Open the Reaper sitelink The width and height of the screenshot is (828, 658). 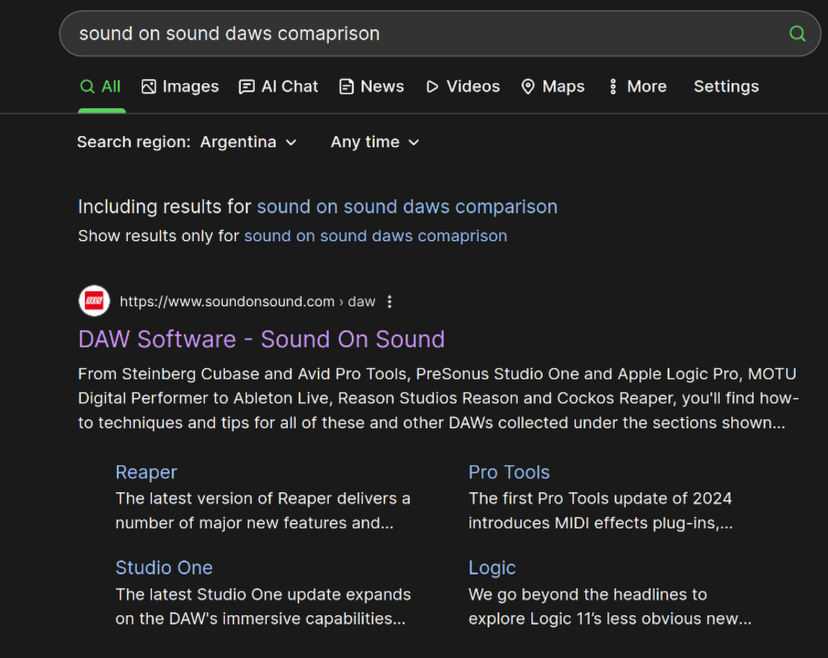coord(146,472)
